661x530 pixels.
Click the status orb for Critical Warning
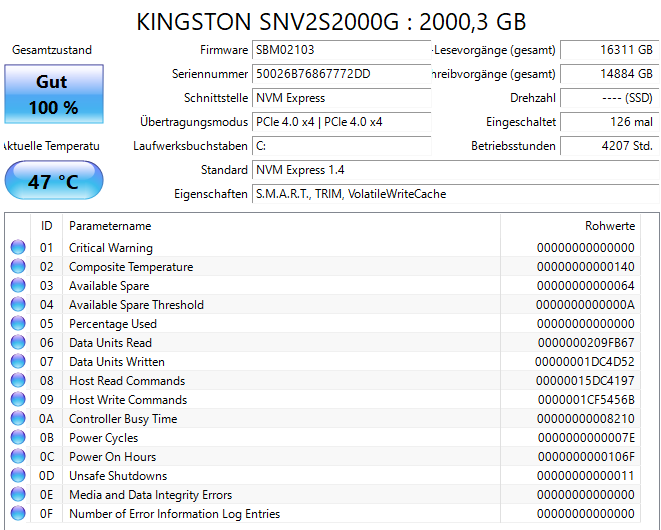[18, 247]
